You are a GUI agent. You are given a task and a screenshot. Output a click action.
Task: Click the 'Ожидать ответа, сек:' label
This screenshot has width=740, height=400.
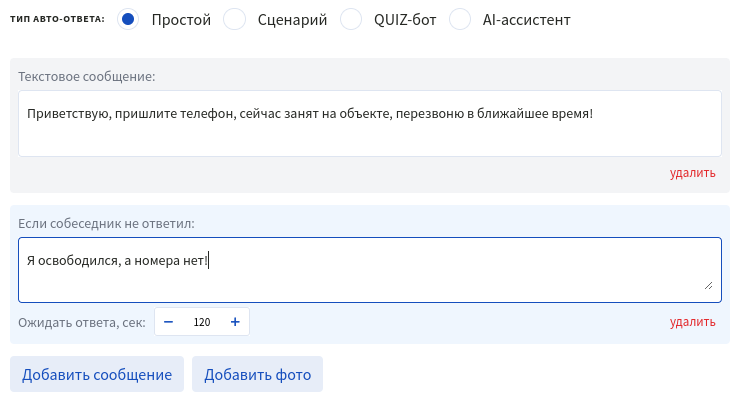click(x=82, y=322)
